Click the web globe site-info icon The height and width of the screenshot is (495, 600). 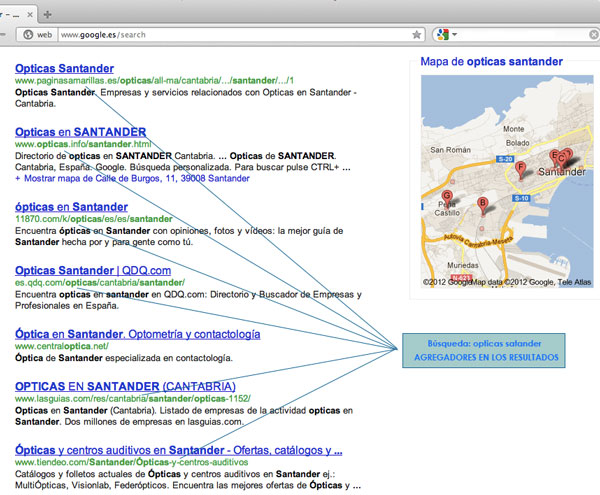click(x=28, y=35)
